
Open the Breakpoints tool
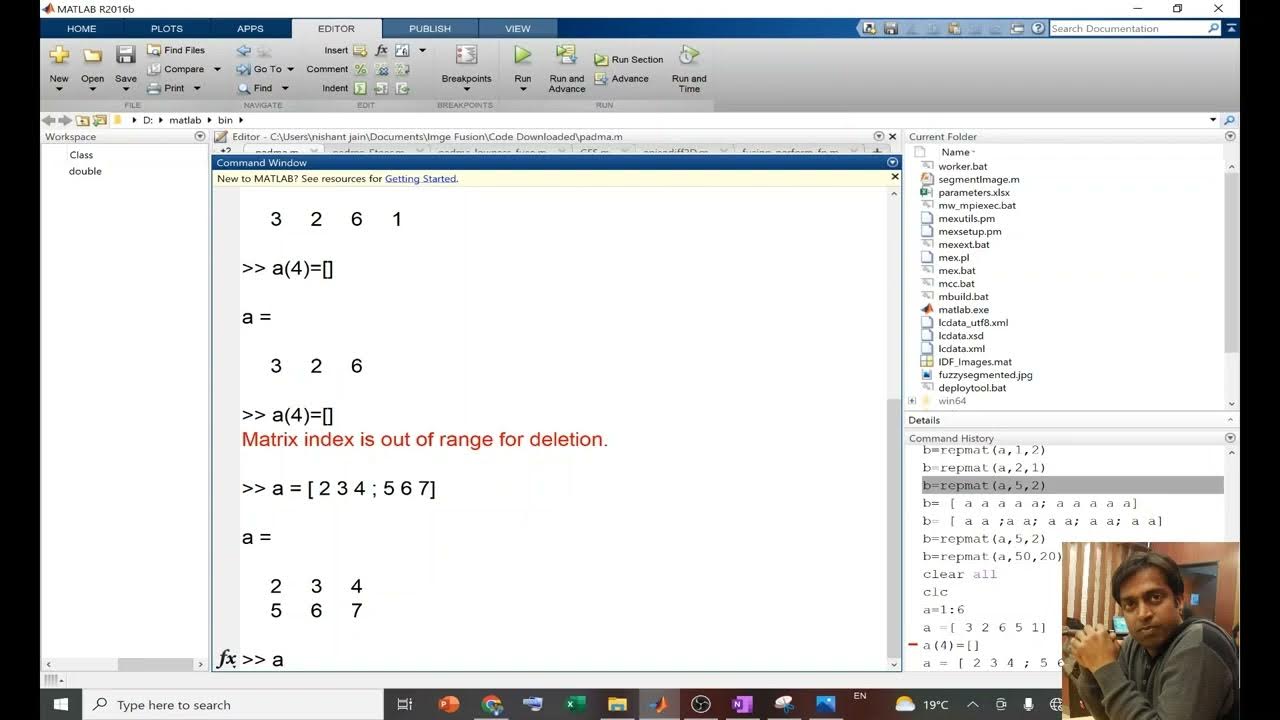tap(466, 66)
